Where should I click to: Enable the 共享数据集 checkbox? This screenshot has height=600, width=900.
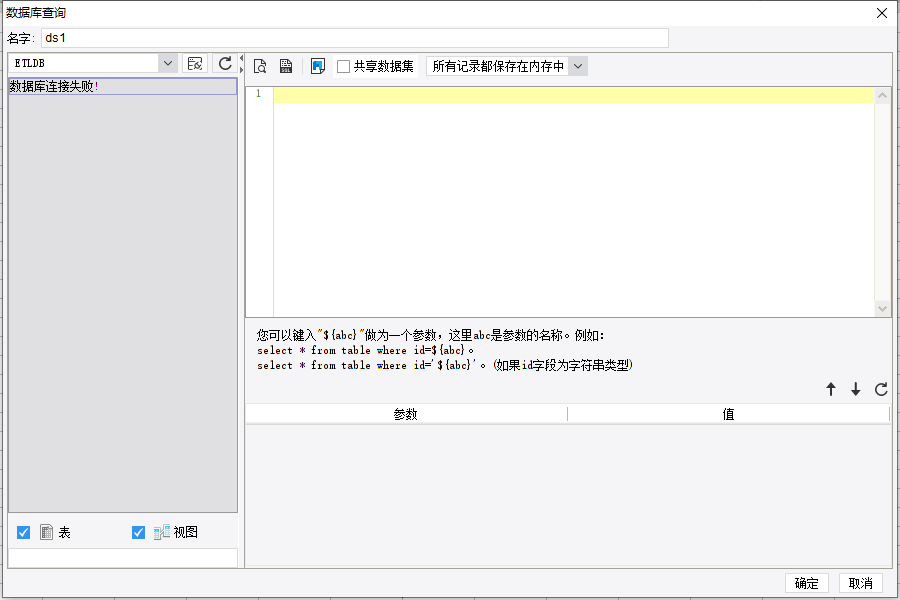[x=343, y=67]
